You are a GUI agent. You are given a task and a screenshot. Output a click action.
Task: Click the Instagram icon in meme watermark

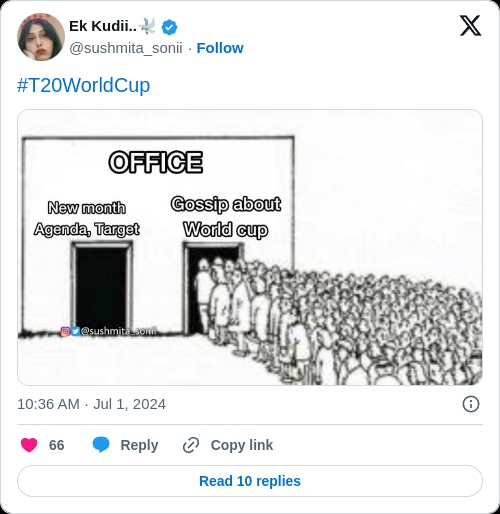pyautogui.click(x=65, y=331)
